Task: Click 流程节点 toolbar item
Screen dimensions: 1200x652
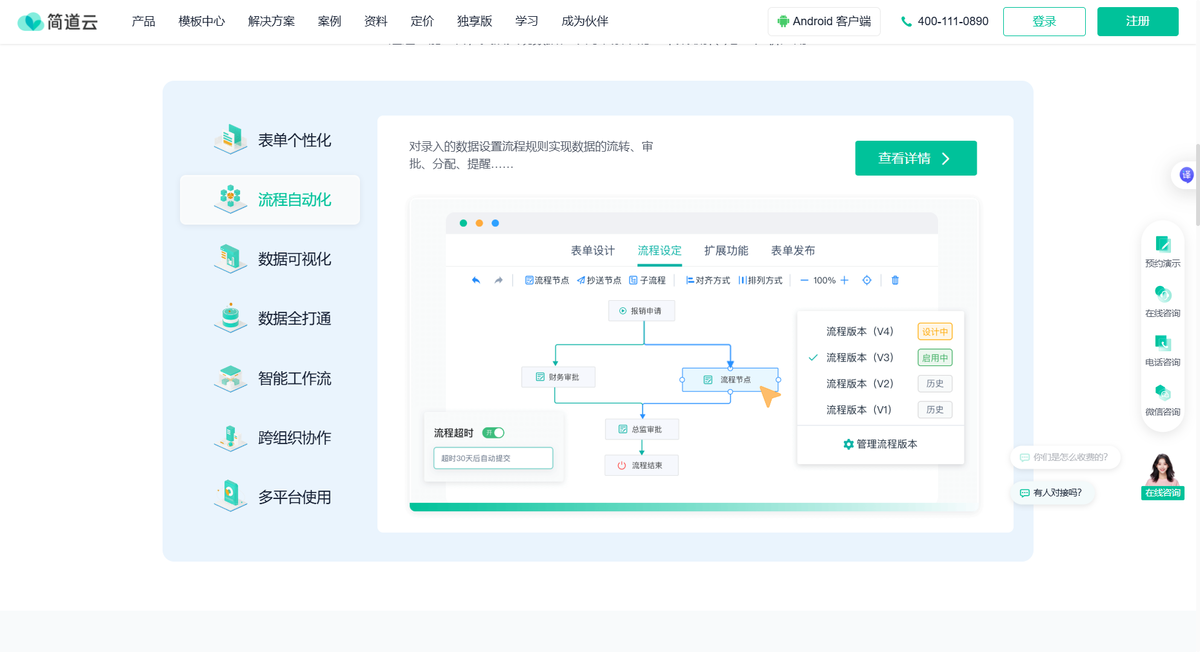Action: click(x=547, y=280)
